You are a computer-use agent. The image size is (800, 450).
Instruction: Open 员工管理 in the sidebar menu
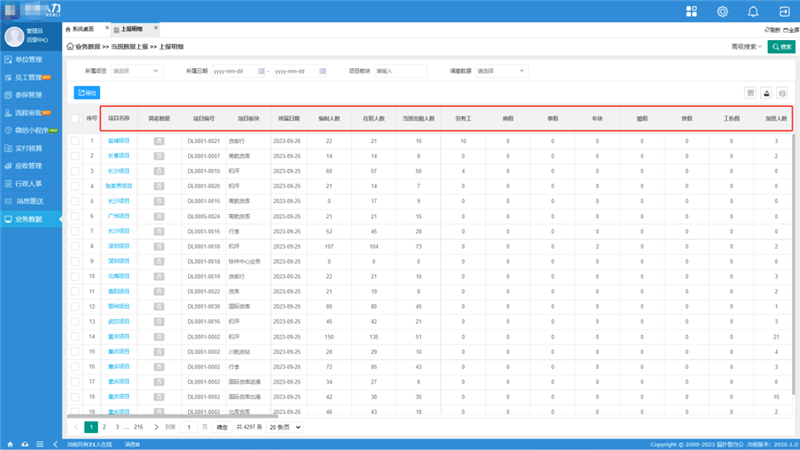tap(28, 76)
